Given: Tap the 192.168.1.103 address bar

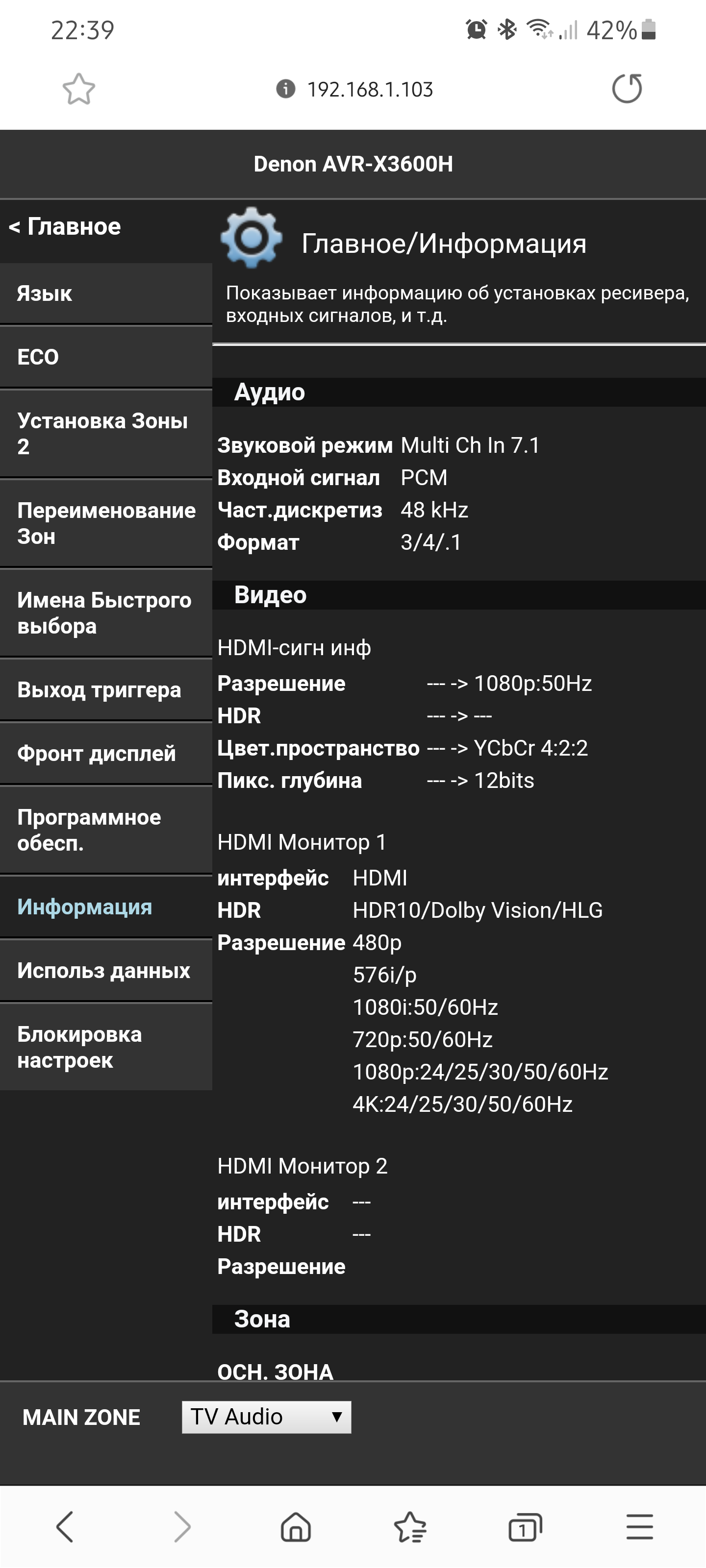Looking at the screenshot, I should (x=370, y=90).
